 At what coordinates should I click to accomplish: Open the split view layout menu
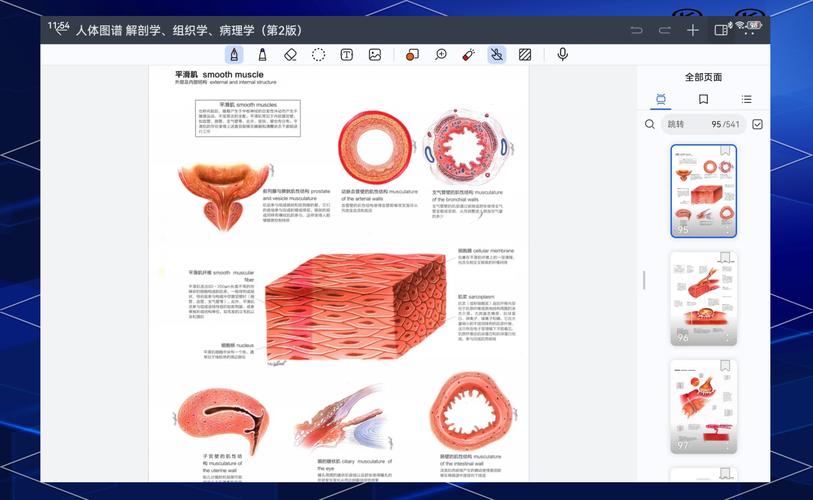pyautogui.click(x=721, y=30)
